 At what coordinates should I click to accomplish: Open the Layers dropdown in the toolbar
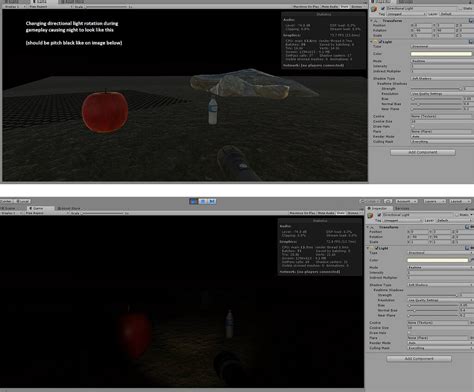[x=435, y=201]
